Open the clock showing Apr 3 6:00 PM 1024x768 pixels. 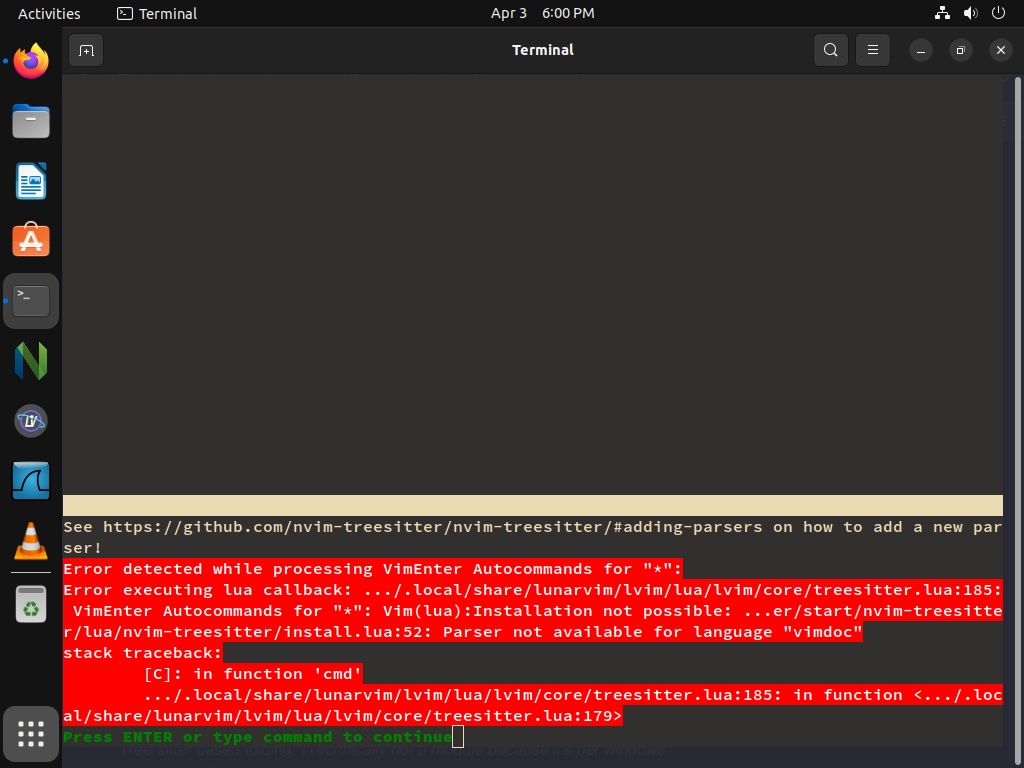click(543, 14)
